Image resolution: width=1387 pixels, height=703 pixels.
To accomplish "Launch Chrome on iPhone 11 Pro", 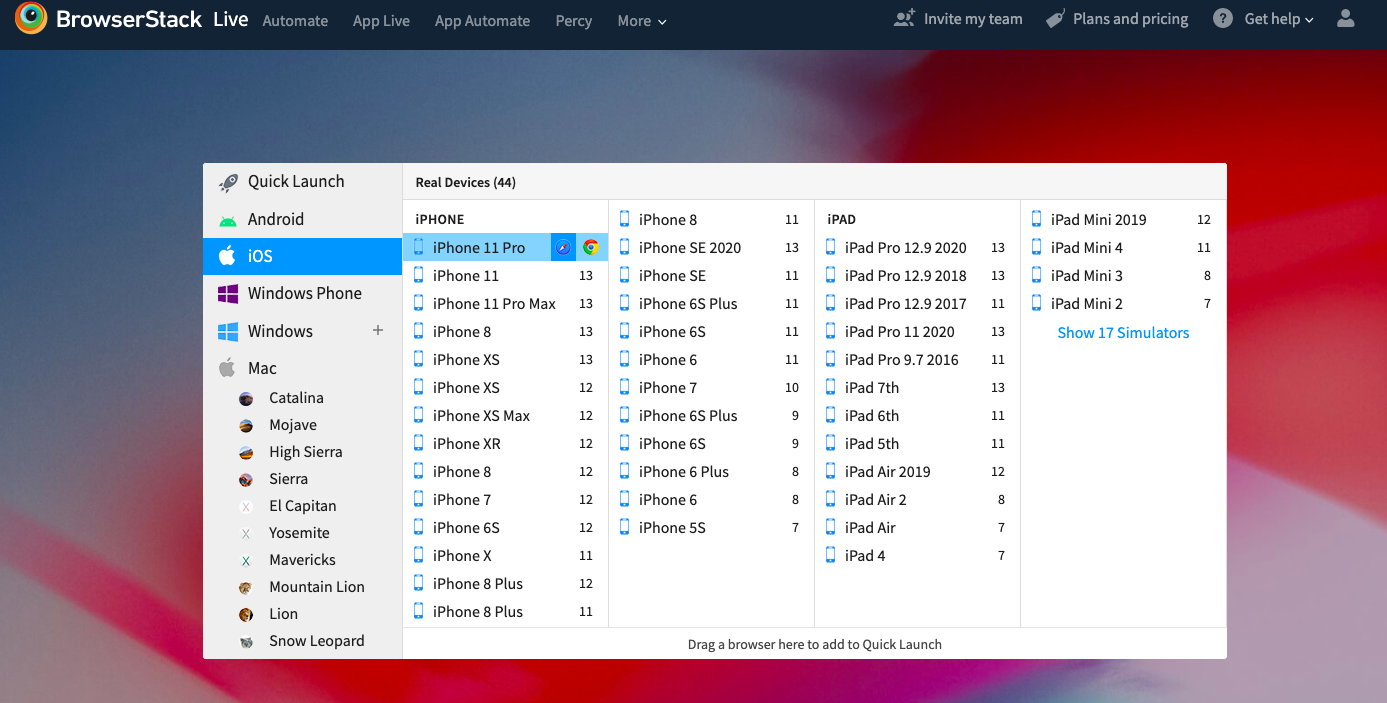I will click(591, 247).
